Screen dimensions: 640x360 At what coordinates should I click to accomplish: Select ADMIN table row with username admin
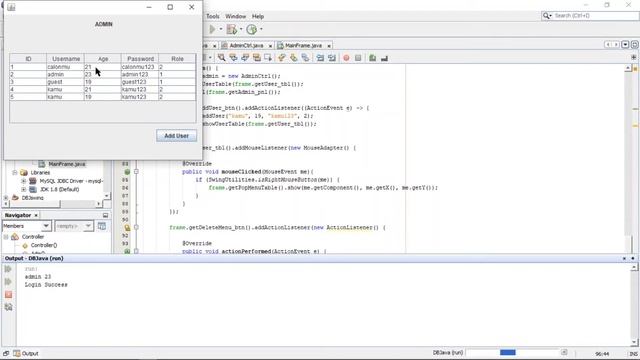tap(102, 74)
